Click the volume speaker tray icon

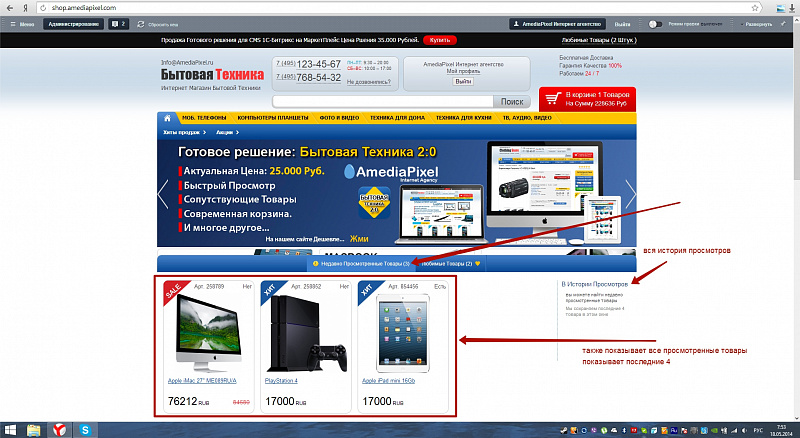(744, 431)
